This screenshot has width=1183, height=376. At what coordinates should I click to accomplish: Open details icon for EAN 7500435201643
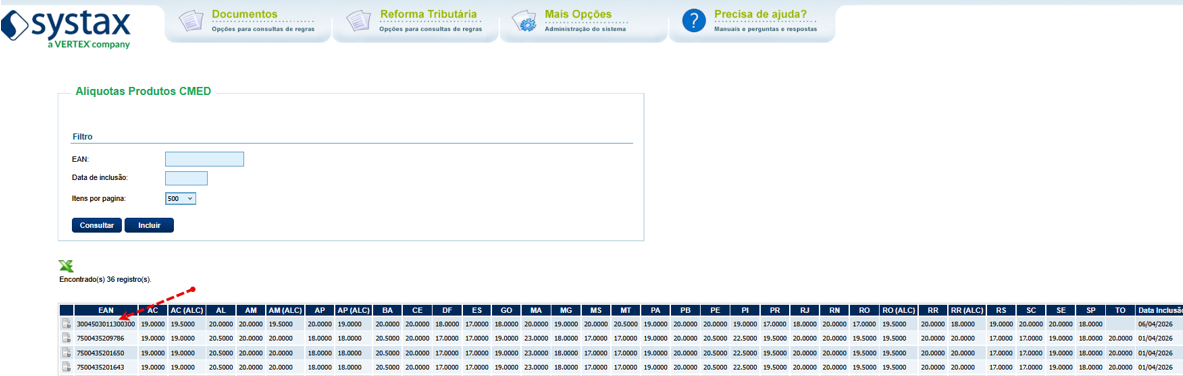pos(66,367)
